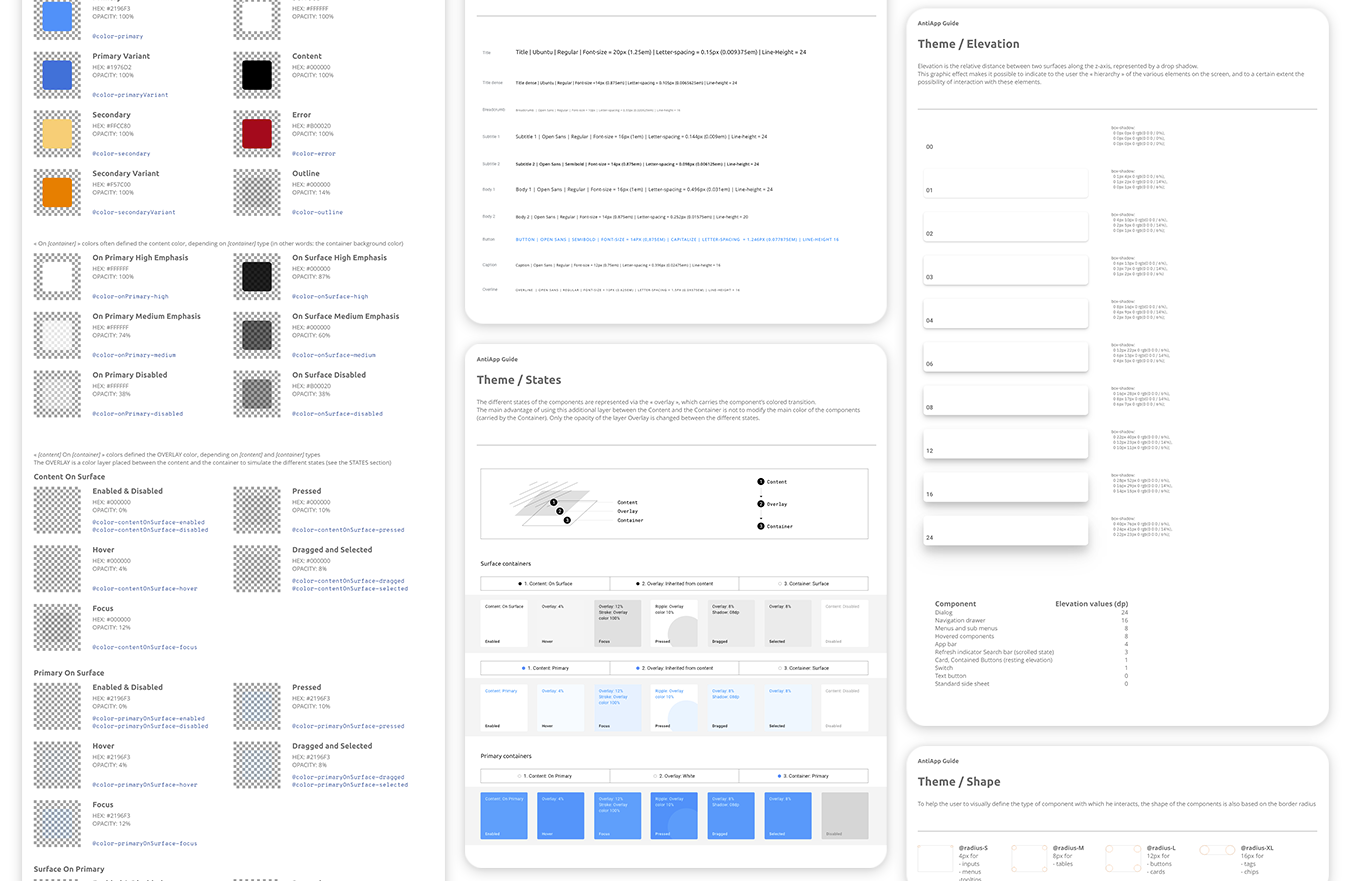Viewport: 1350px width, 881px height.
Task: Click the Standard side sheet row
Action: pos(1031,684)
